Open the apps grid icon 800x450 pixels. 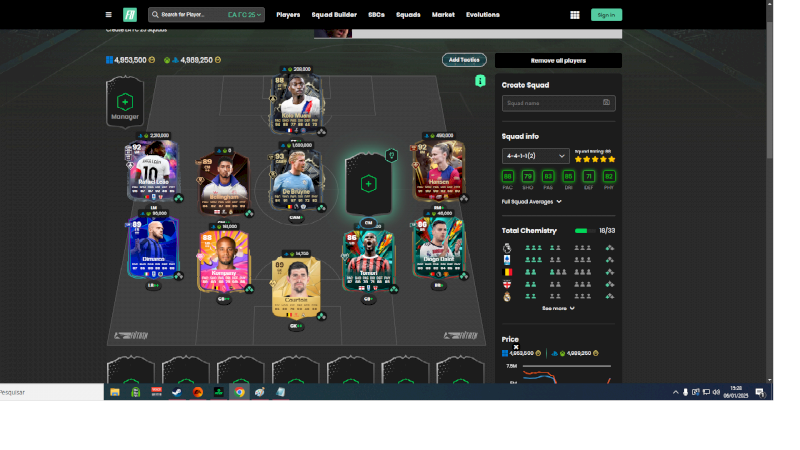point(574,15)
